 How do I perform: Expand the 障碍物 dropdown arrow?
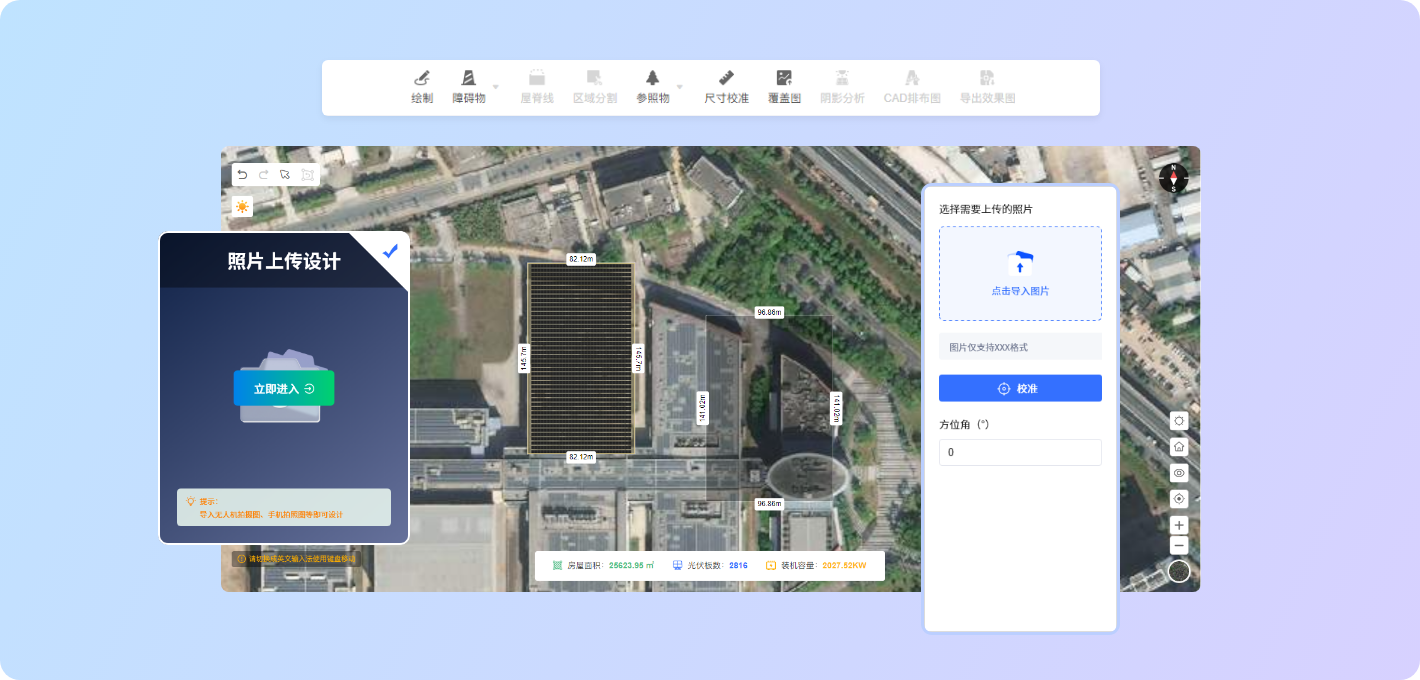(x=495, y=87)
